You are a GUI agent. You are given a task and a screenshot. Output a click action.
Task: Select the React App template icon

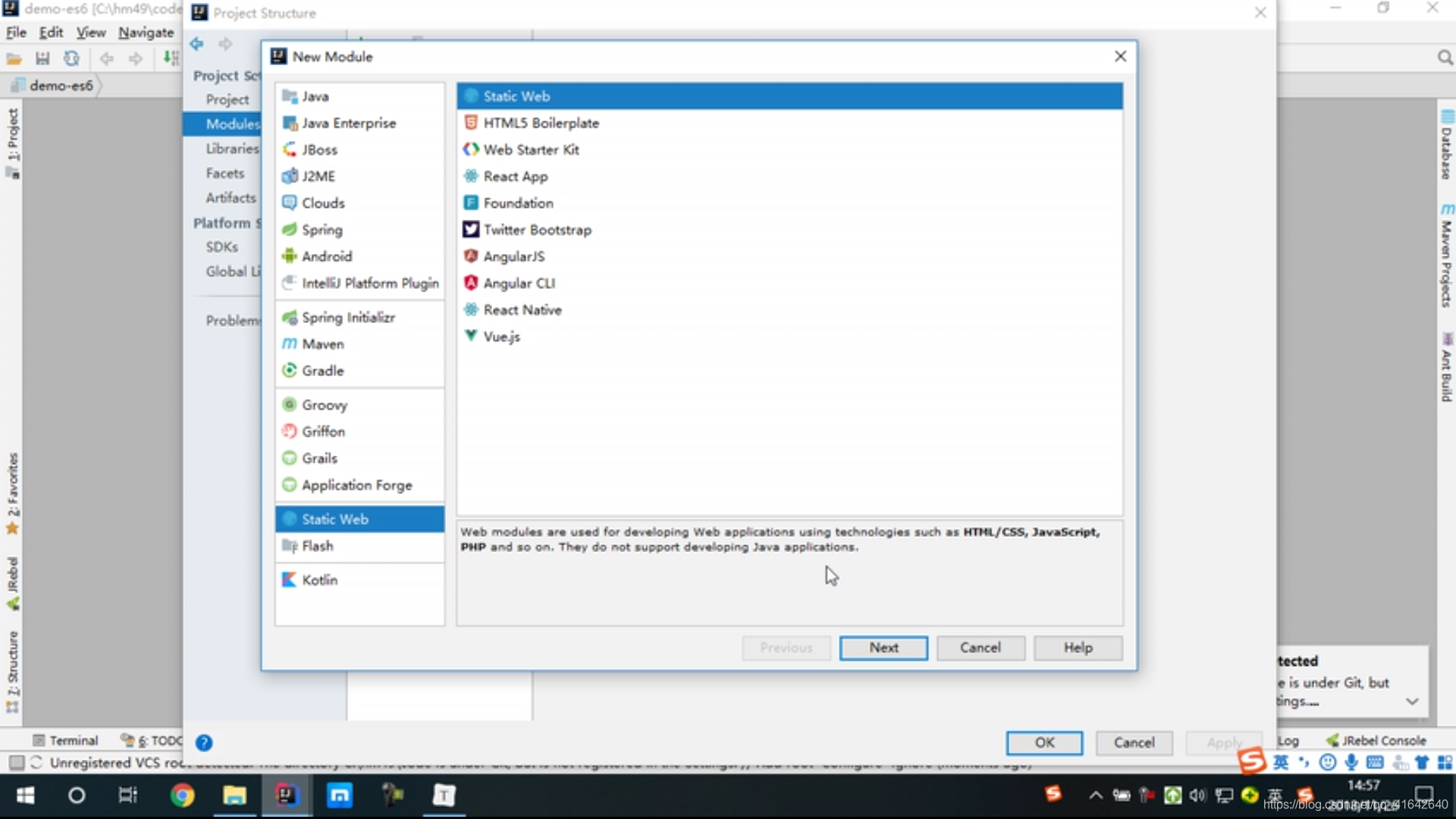(471, 176)
